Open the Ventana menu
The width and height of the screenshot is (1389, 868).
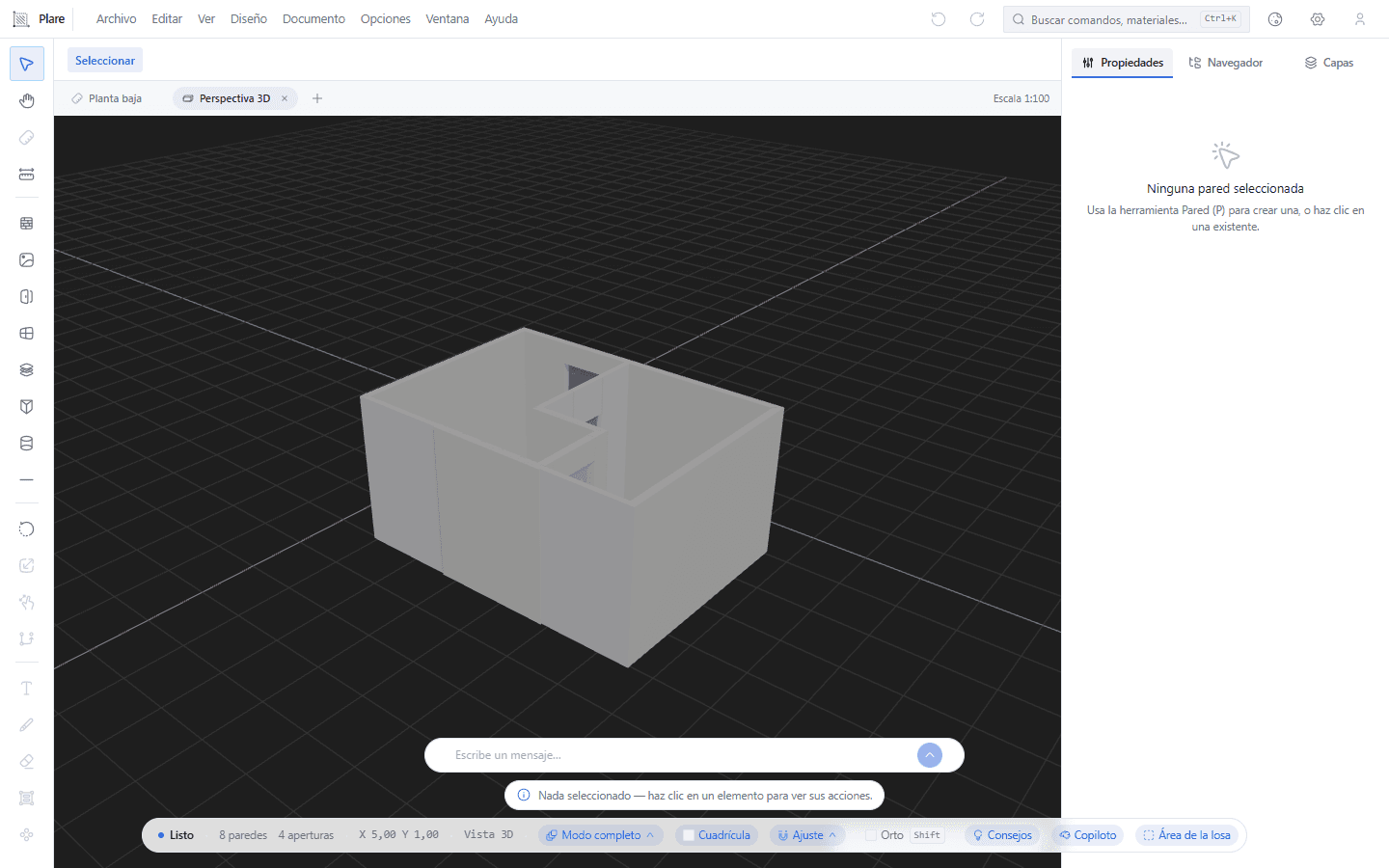[x=448, y=19]
